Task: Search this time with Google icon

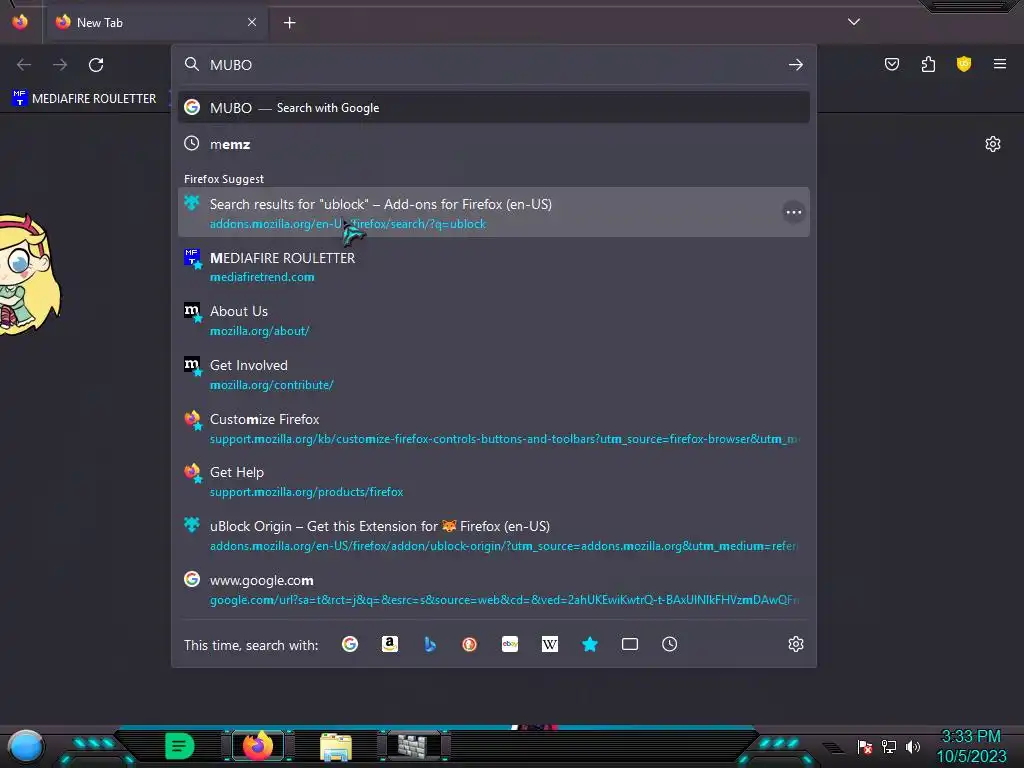Action: point(350,645)
